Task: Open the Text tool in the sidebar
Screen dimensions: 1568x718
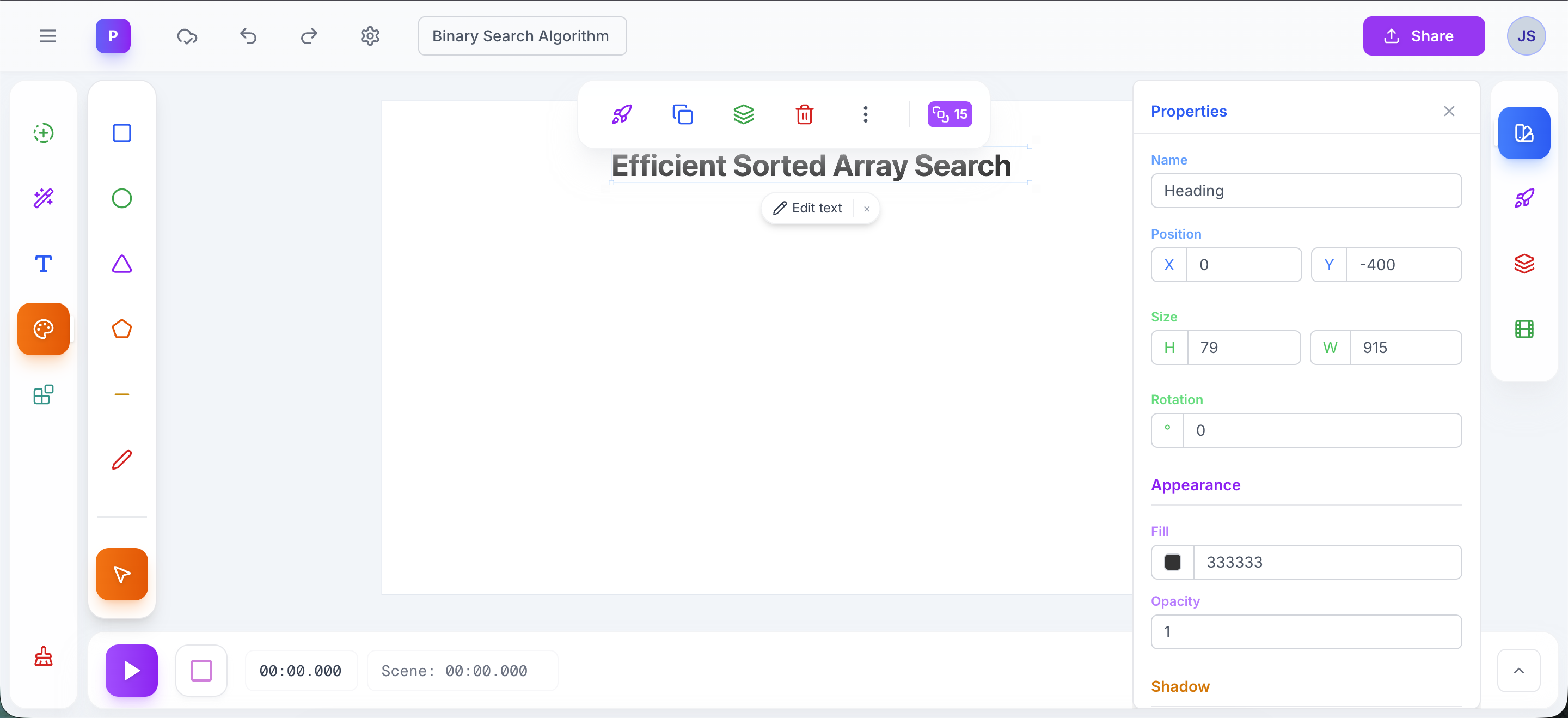Action: pyautogui.click(x=42, y=264)
